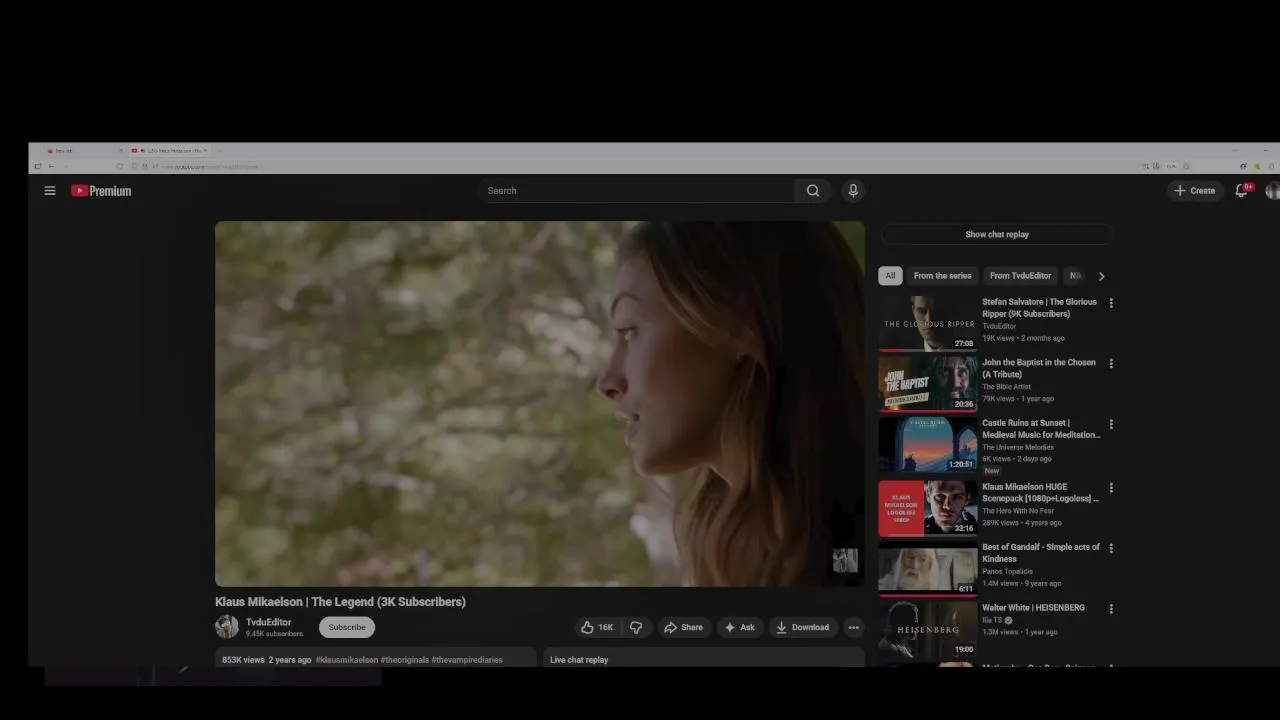Click video title Klaus Mikaelson The Legend
The width and height of the screenshot is (1280, 720).
[x=340, y=602]
